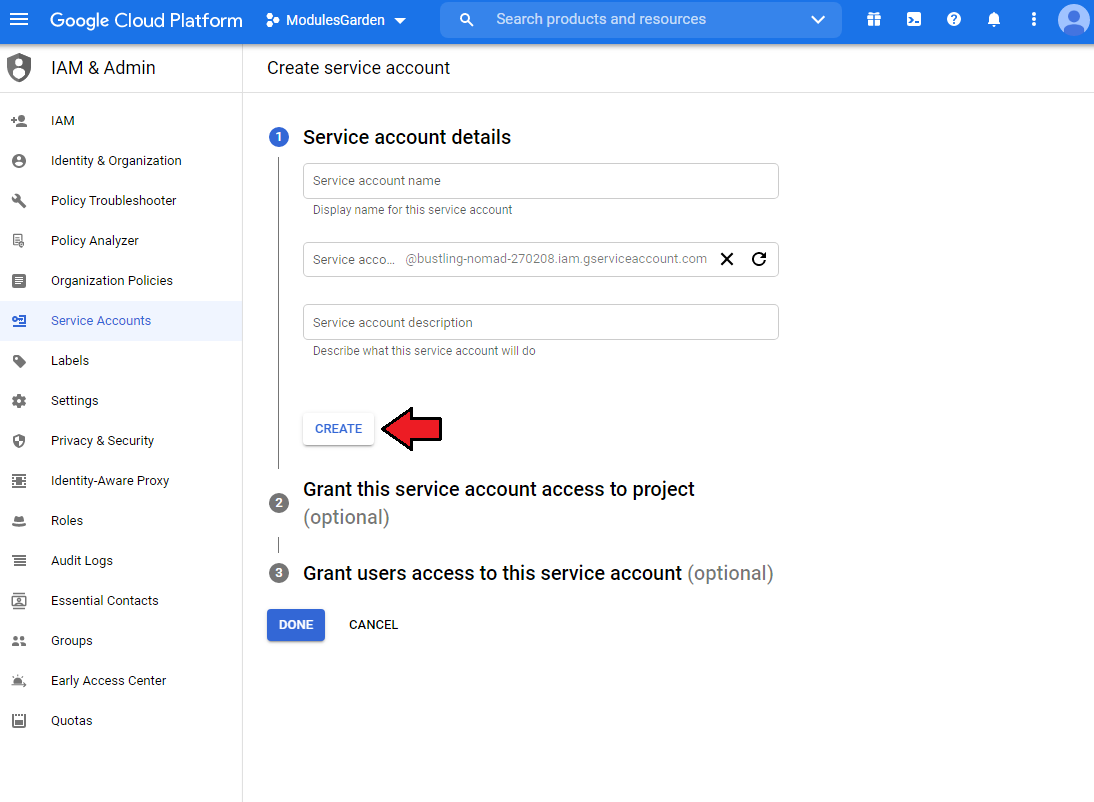Select the Service account details step heading
This screenshot has width=1094, height=802.
tap(407, 137)
